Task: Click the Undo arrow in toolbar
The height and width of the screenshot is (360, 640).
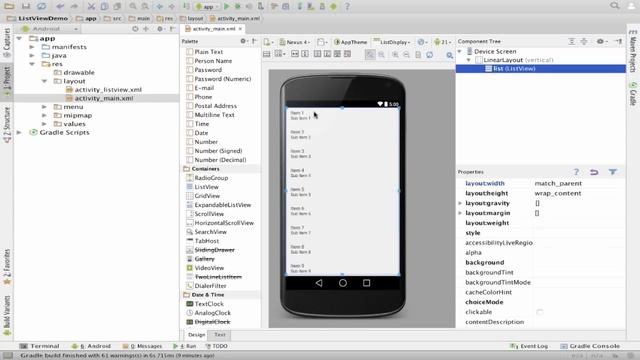Action: click(x=60, y=6)
